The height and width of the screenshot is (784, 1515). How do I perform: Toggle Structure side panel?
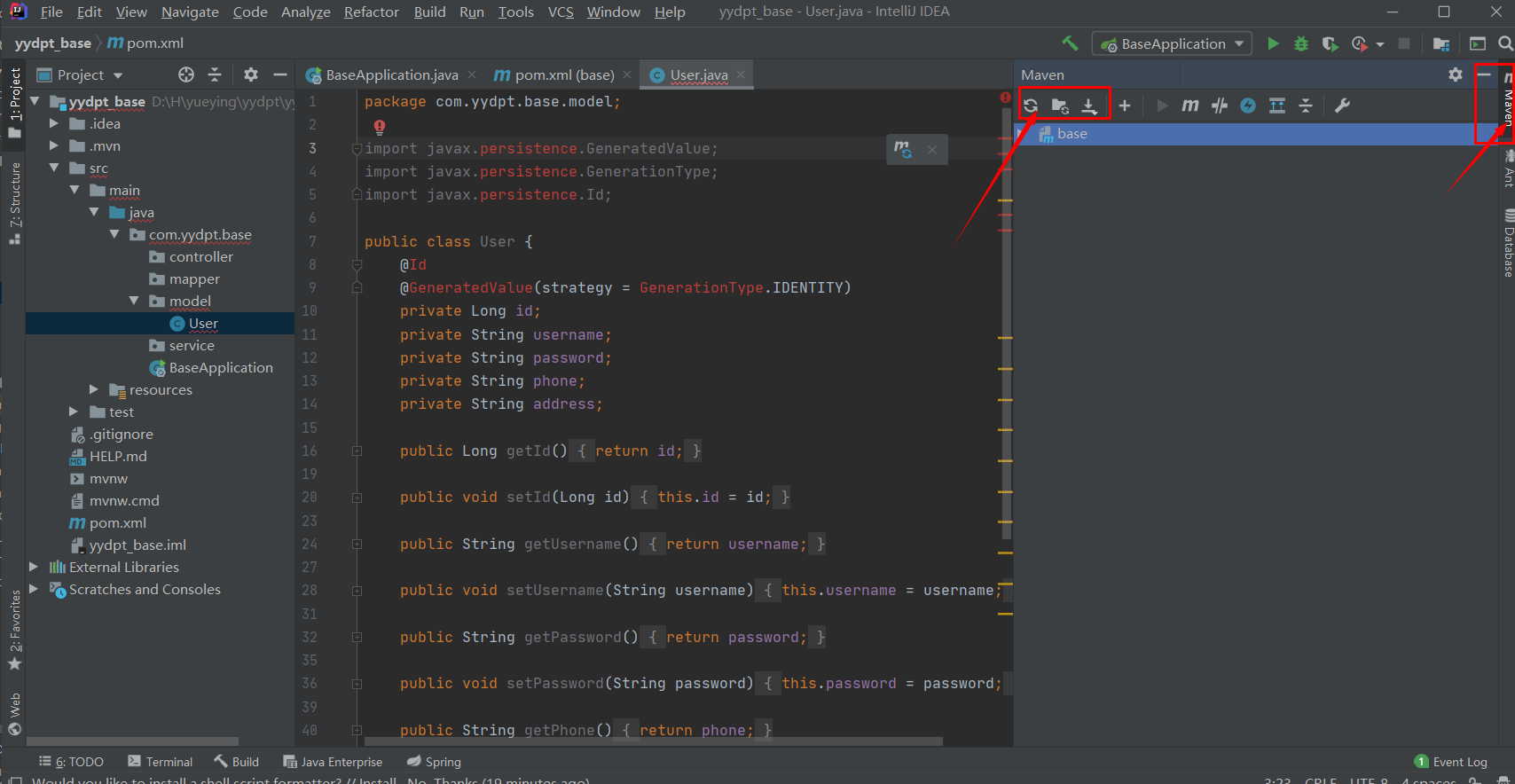click(x=14, y=203)
